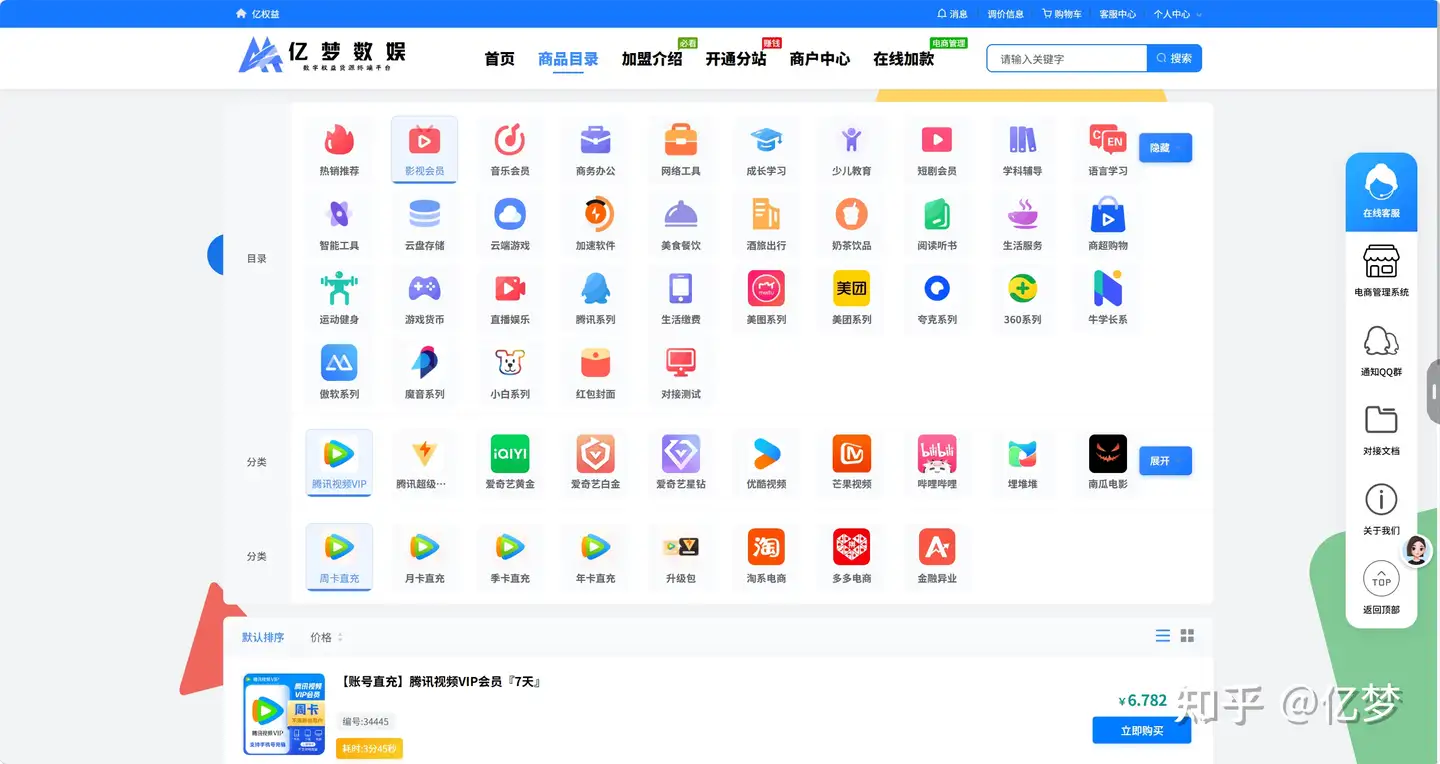Click the 搜索 search button

[x=1174, y=58]
